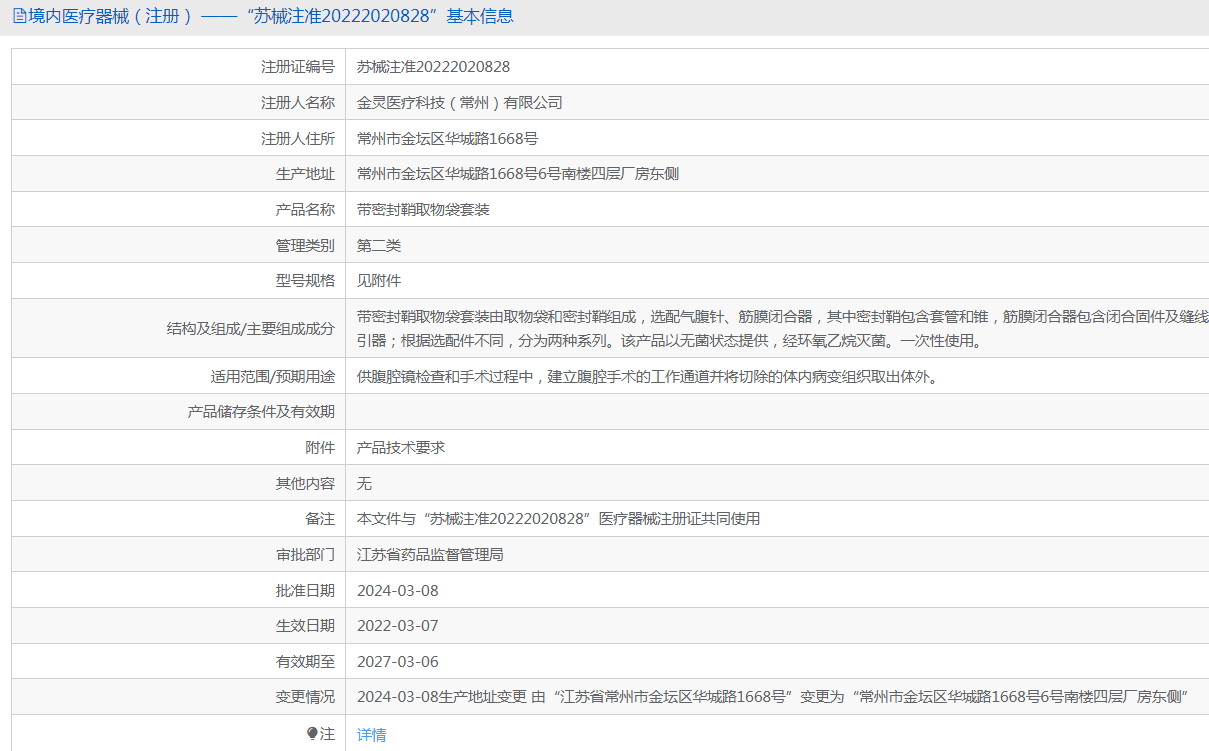Click the 管理类别 label

(x=305, y=245)
